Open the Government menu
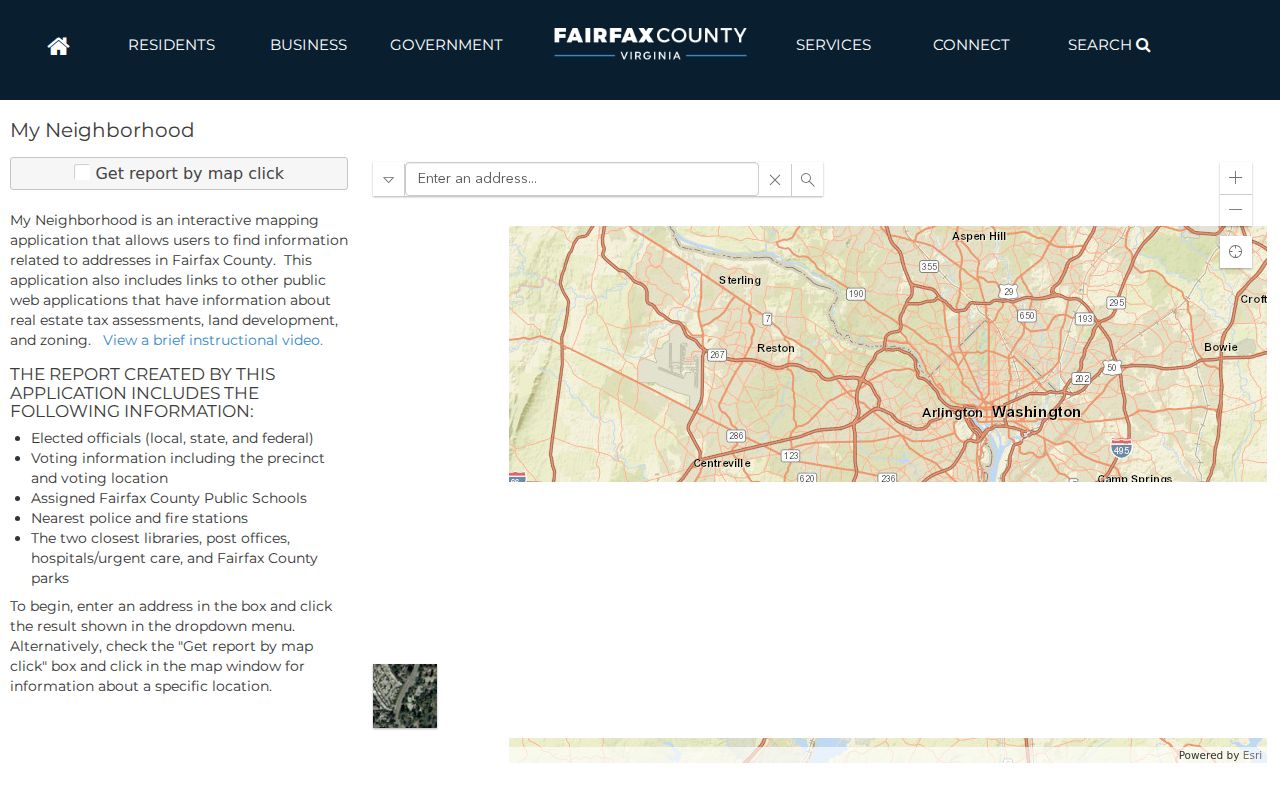This screenshot has height=800, width=1280. coord(446,45)
